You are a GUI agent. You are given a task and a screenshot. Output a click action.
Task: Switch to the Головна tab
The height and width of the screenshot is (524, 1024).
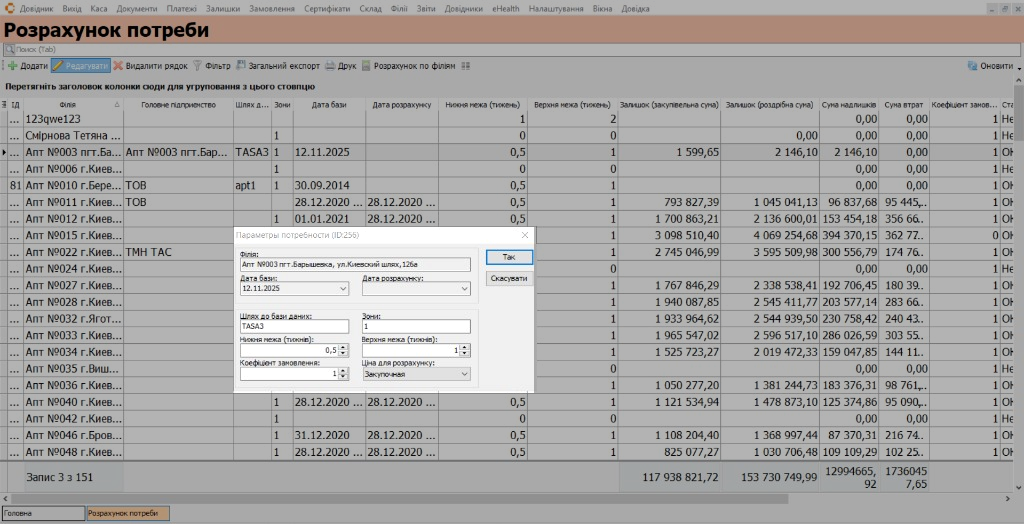[43, 514]
